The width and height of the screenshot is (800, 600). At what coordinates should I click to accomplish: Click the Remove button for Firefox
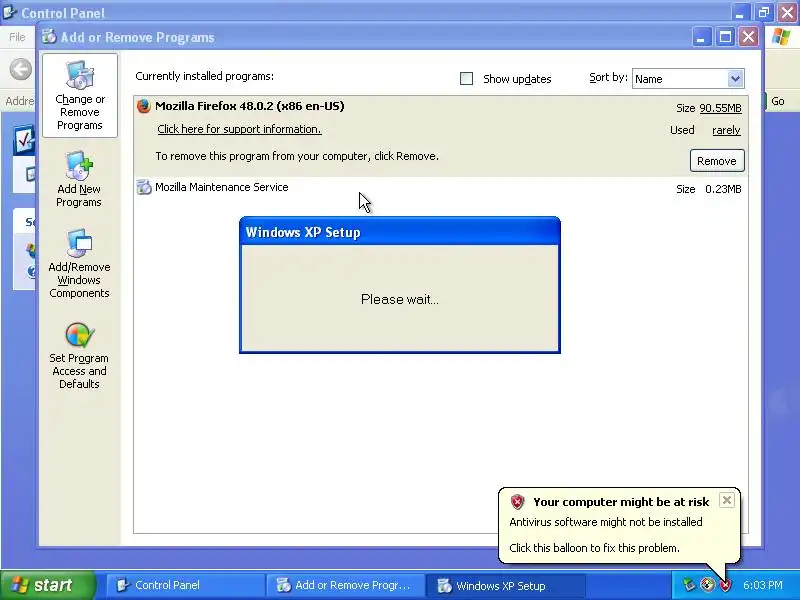(x=717, y=161)
